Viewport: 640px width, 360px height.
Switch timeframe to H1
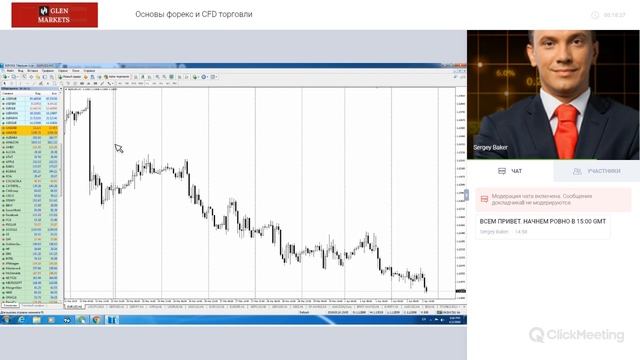pos(147,83)
